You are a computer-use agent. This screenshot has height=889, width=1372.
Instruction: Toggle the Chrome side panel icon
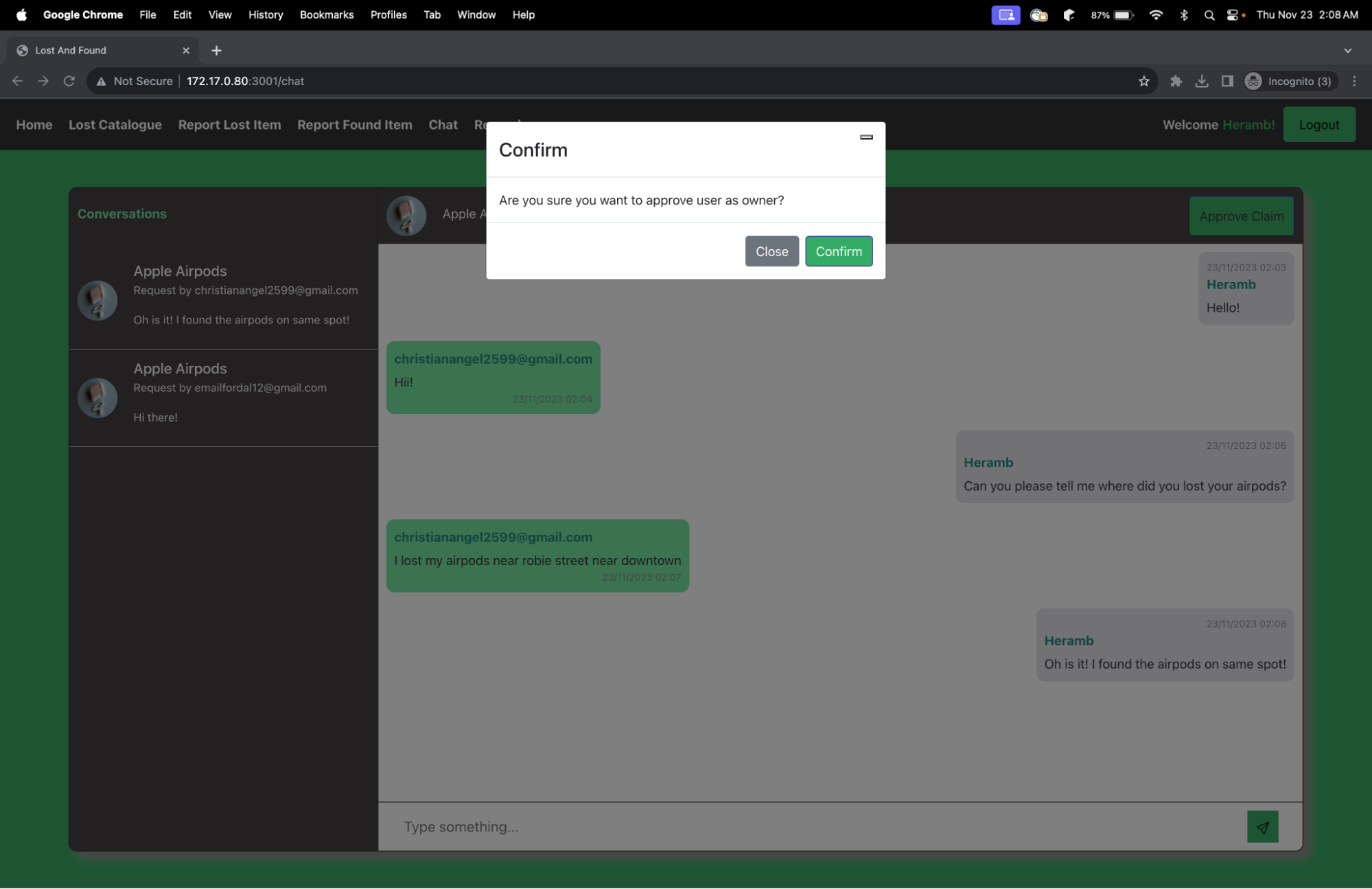point(1227,81)
